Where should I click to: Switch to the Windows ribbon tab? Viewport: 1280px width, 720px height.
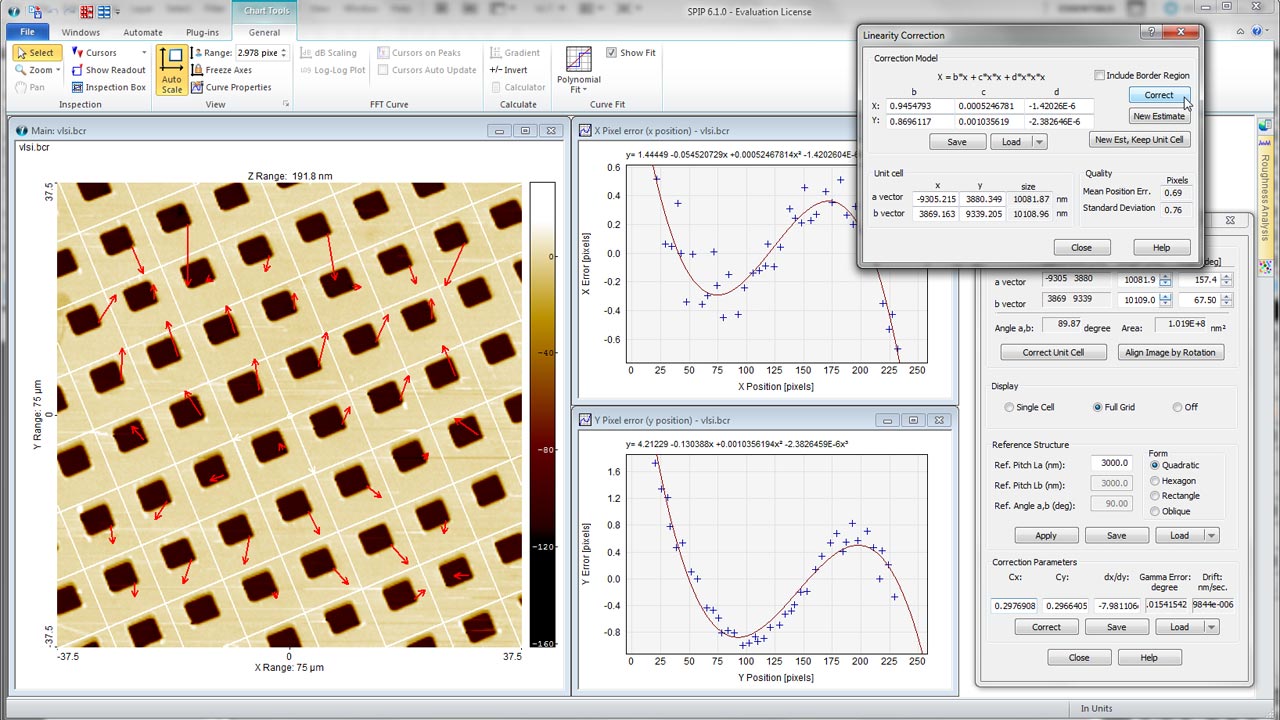tap(81, 32)
